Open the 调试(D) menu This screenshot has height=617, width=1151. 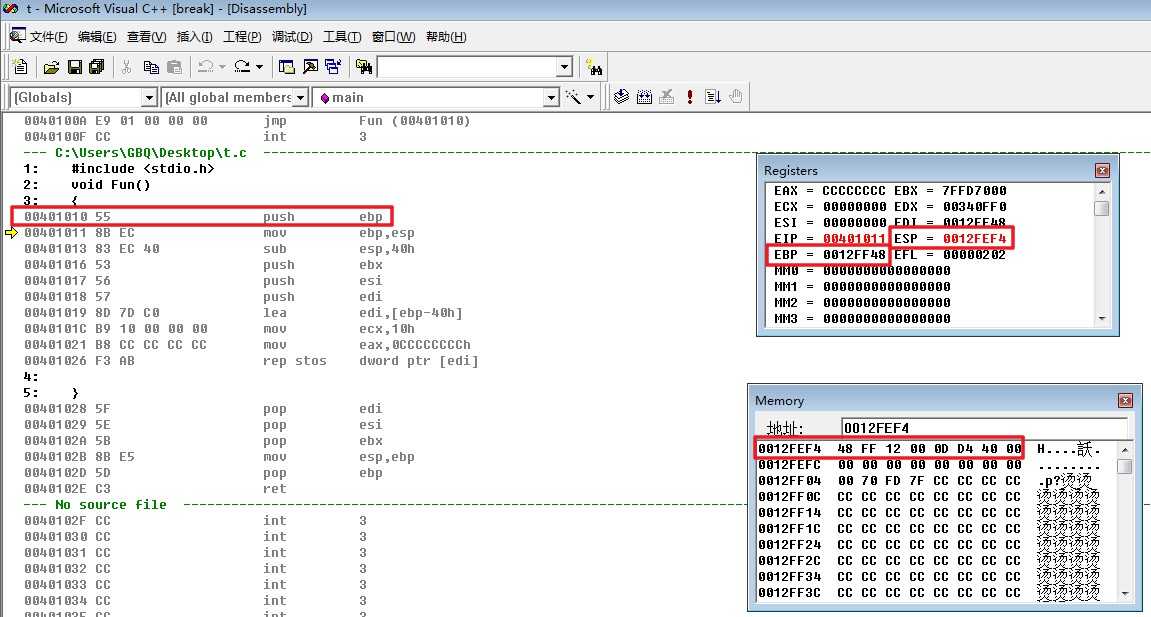click(x=292, y=37)
